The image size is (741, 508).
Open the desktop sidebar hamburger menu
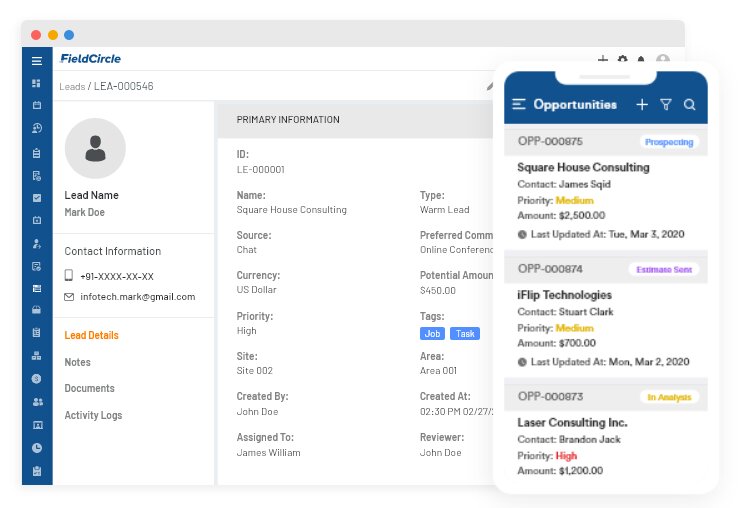[37, 60]
